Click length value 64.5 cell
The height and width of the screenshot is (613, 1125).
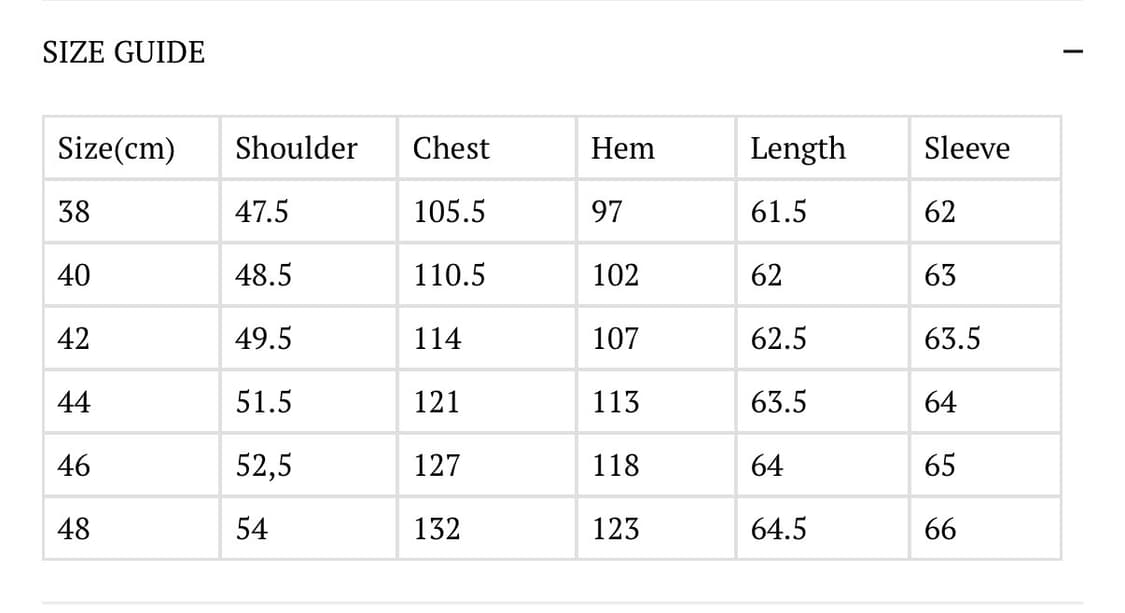coord(778,528)
